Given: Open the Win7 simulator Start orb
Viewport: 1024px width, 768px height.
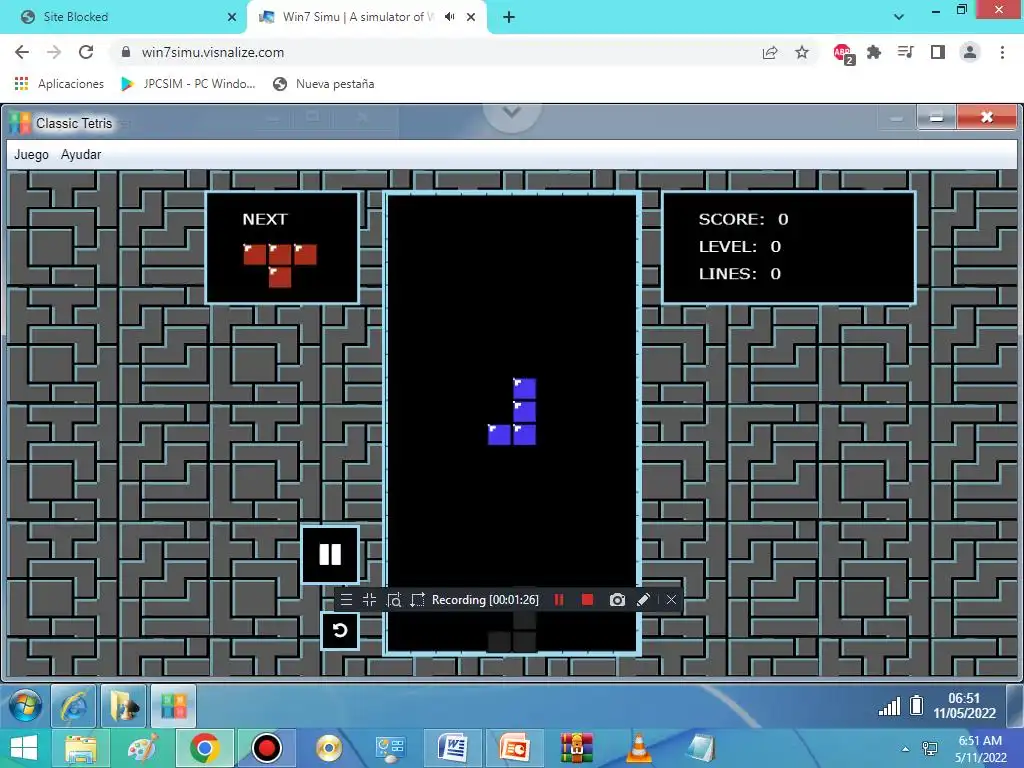Looking at the screenshot, I should 25,706.
